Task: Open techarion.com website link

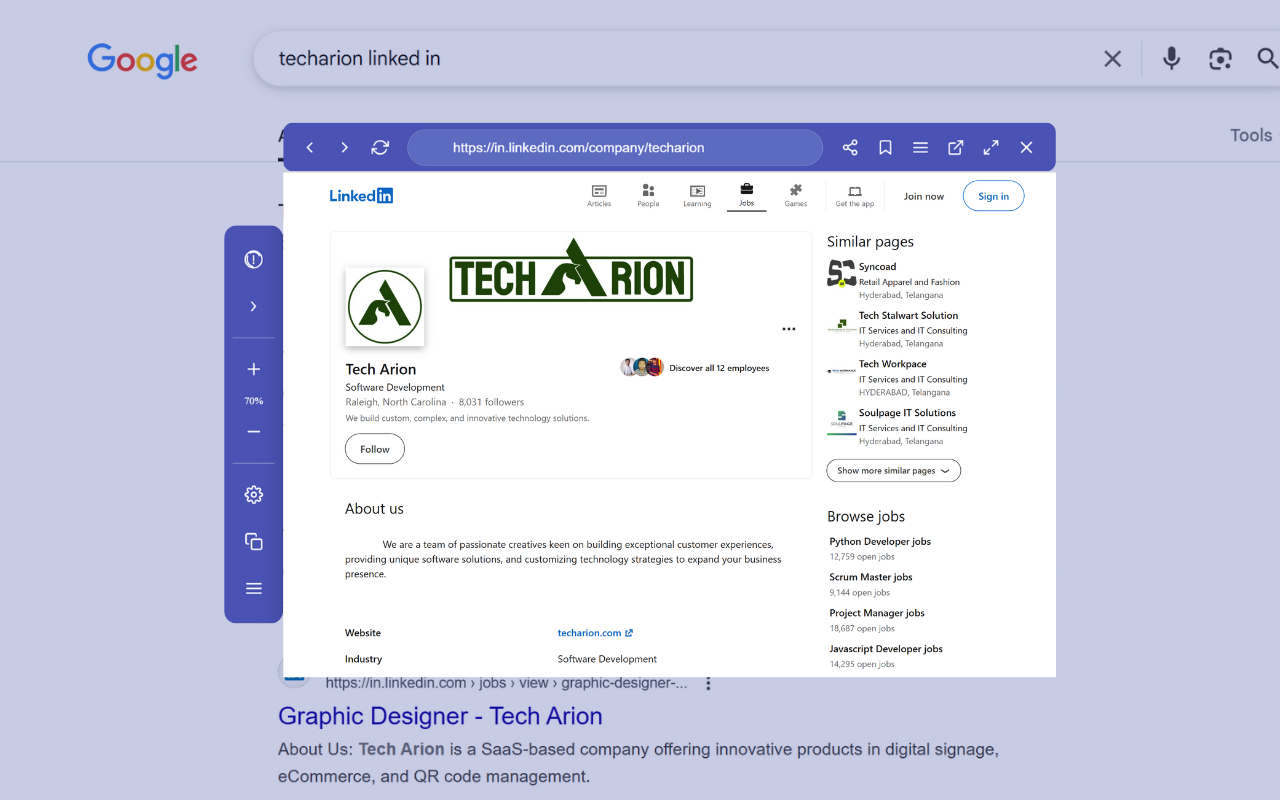Action: coord(595,633)
